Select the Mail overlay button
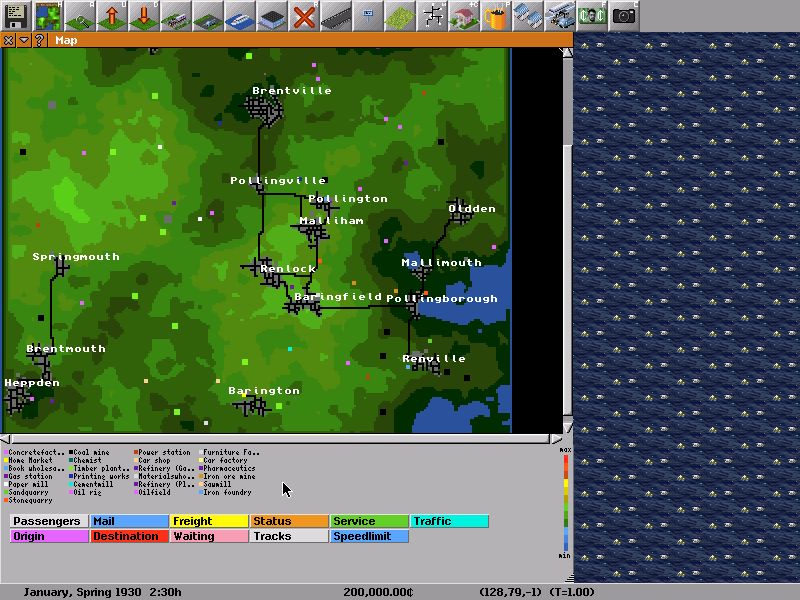Image resolution: width=800 pixels, height=600 pixels. (x=129, y=521)
